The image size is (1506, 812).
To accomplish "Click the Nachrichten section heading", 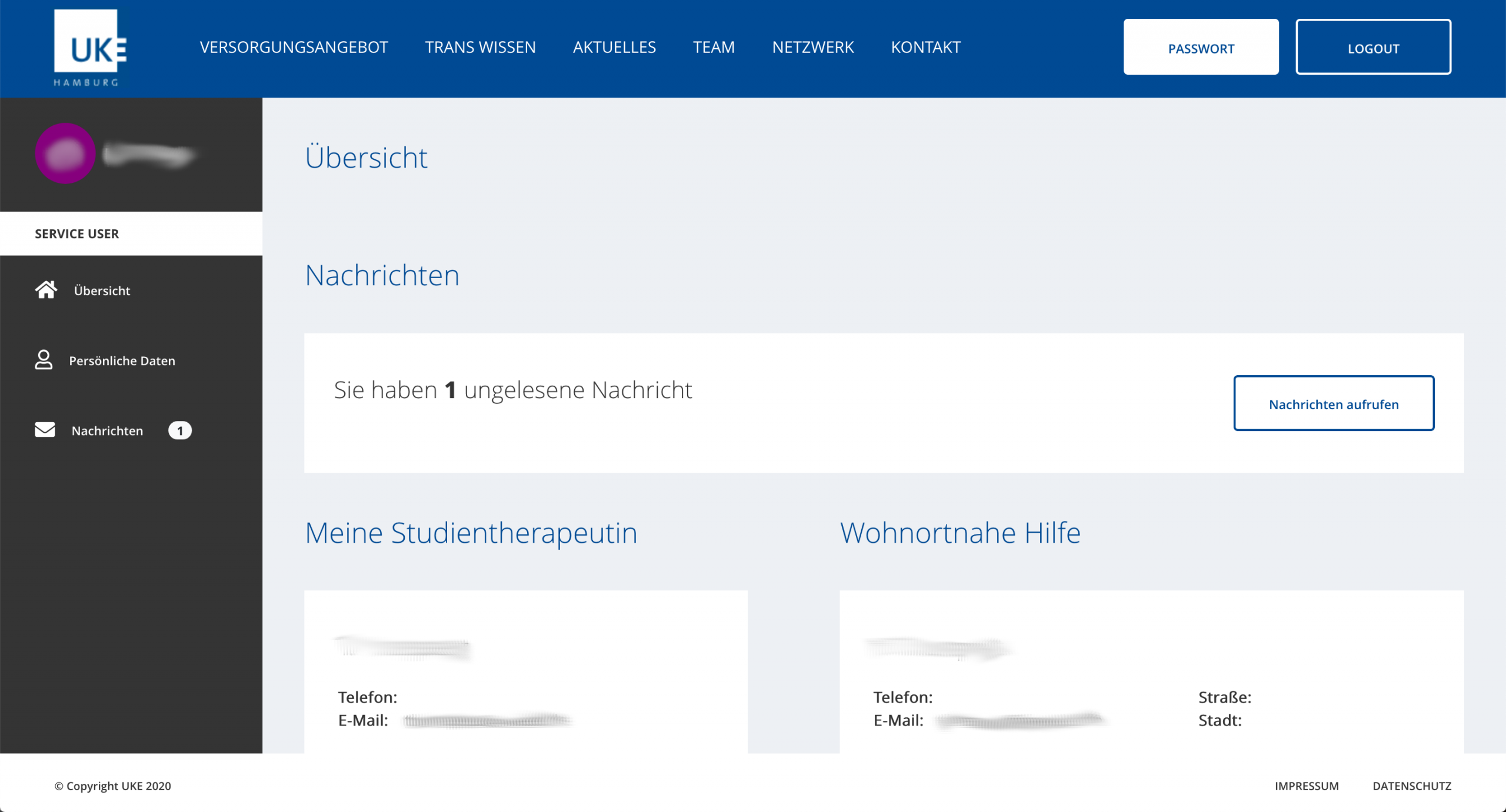I will click(x=382, y=275).
